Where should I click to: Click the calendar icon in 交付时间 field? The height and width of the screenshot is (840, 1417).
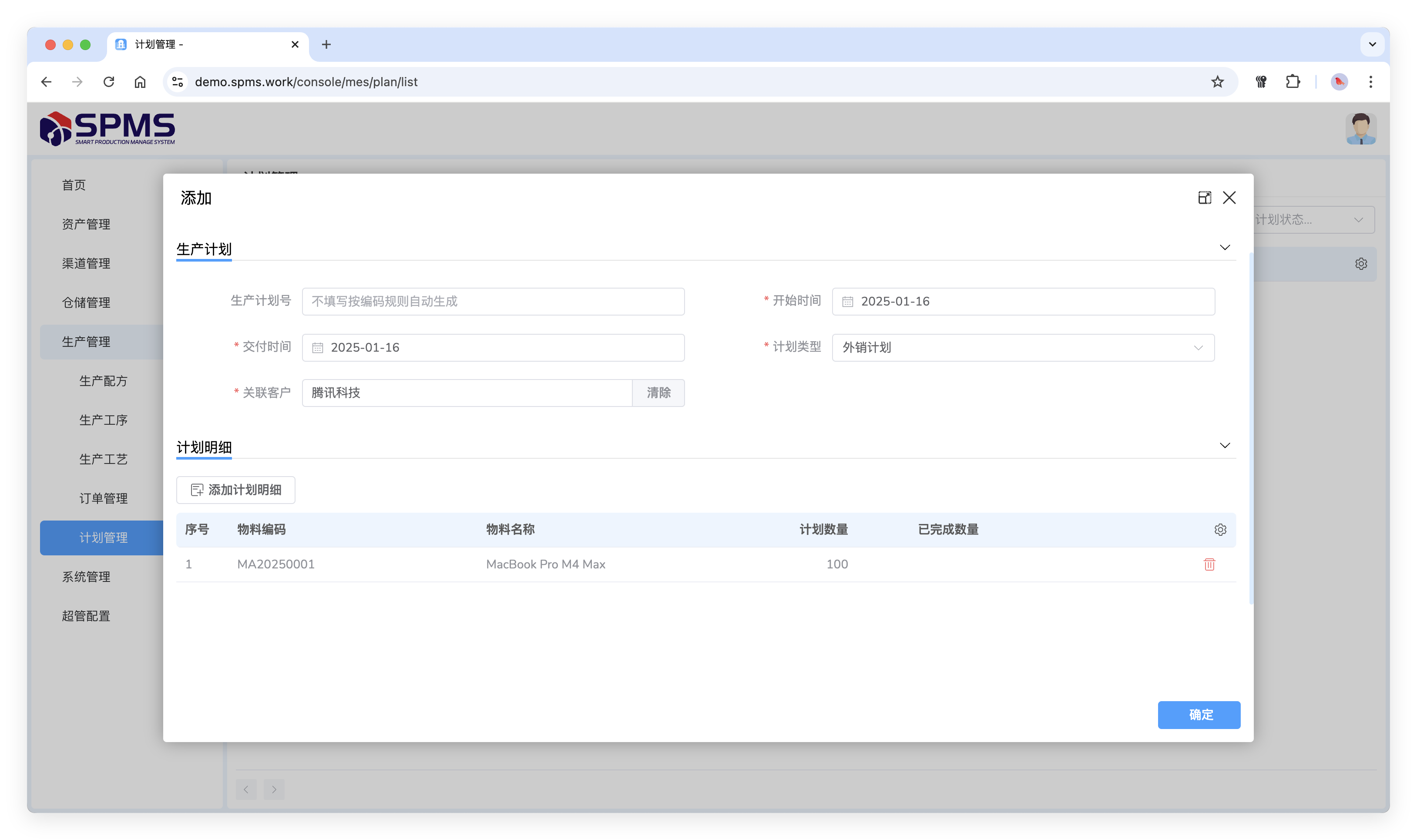317,348
